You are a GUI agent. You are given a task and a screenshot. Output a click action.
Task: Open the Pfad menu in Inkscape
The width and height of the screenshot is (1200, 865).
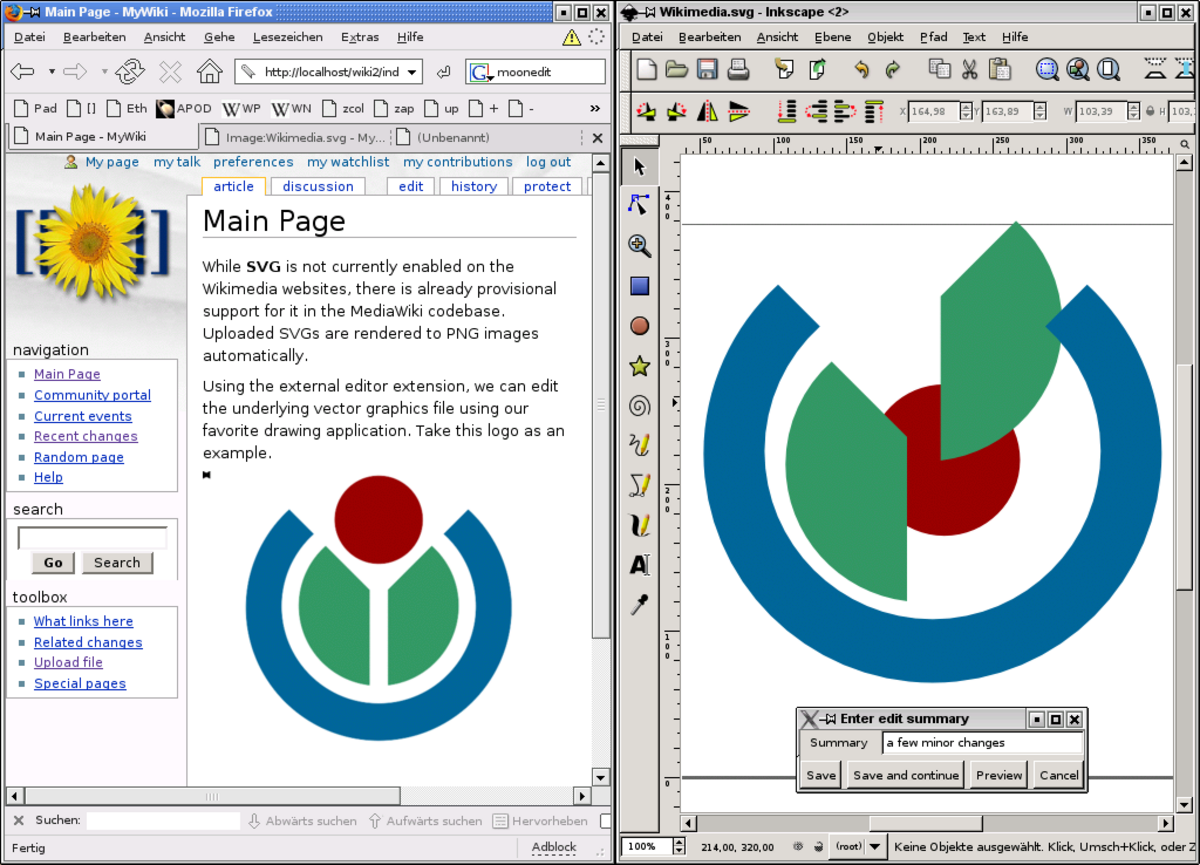(x=933, y=37)
